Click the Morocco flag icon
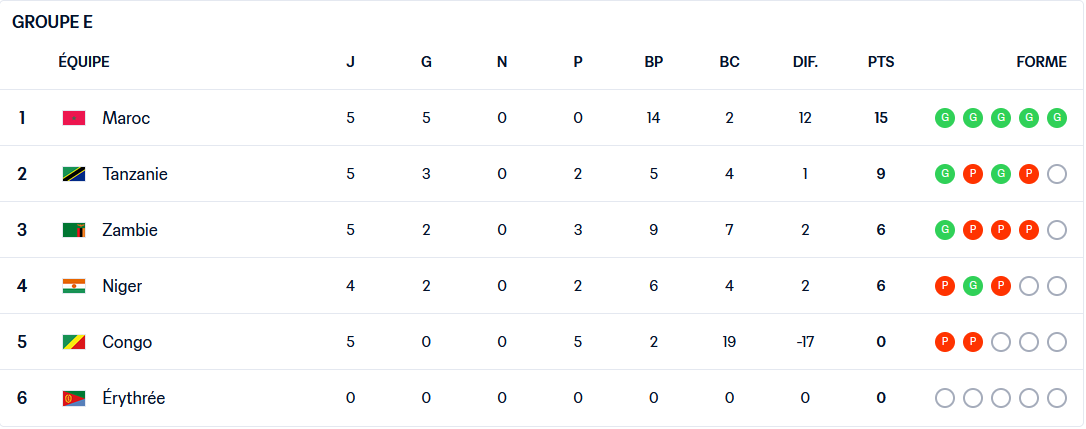The width and height of the screenshot is (1086, 429). (73, 118)
